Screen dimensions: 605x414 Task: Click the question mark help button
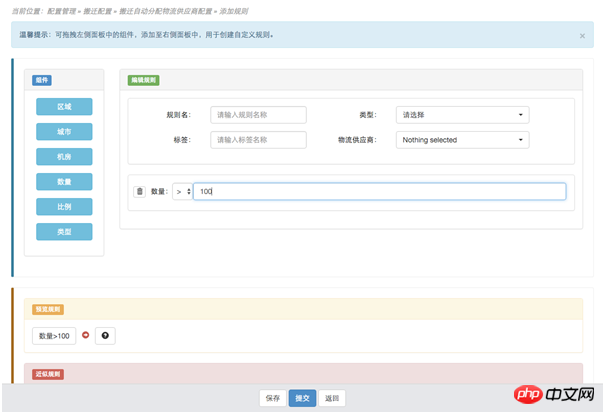(x=105, y=335)
